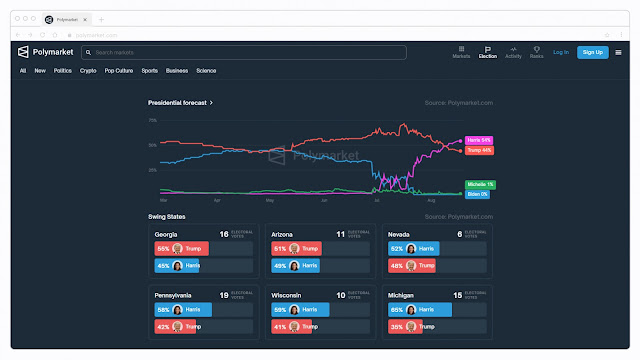Click the Arizona state title
The image size is (640, 360).
coord(282,235)
